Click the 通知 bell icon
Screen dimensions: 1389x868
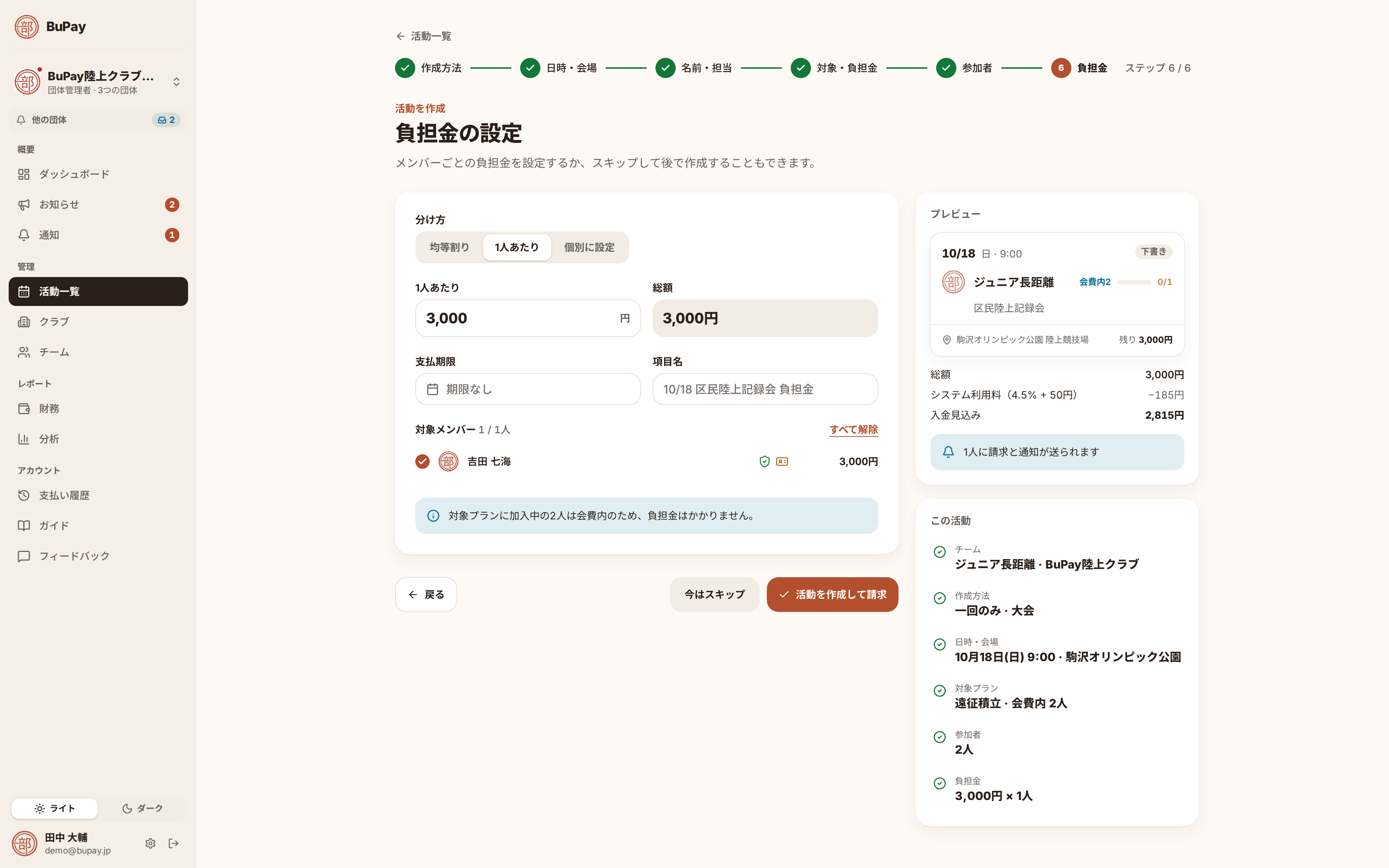coord(24,235)
